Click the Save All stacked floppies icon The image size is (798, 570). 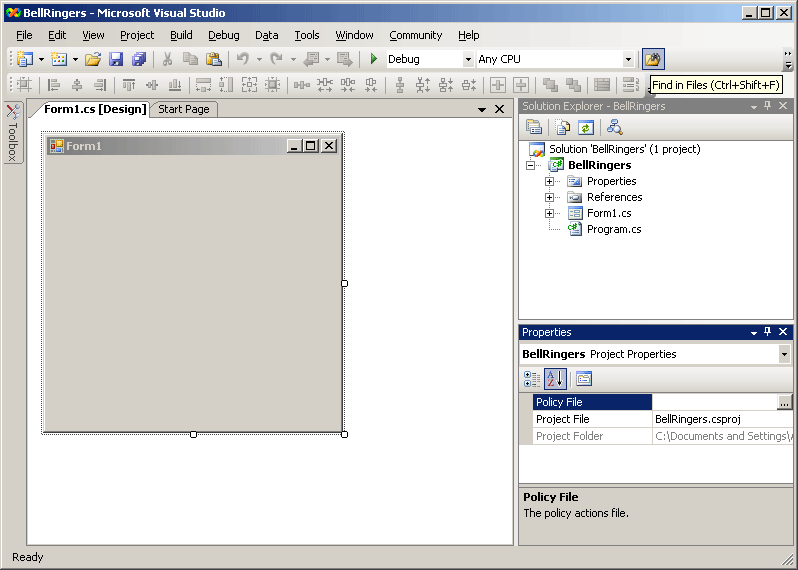139,59
